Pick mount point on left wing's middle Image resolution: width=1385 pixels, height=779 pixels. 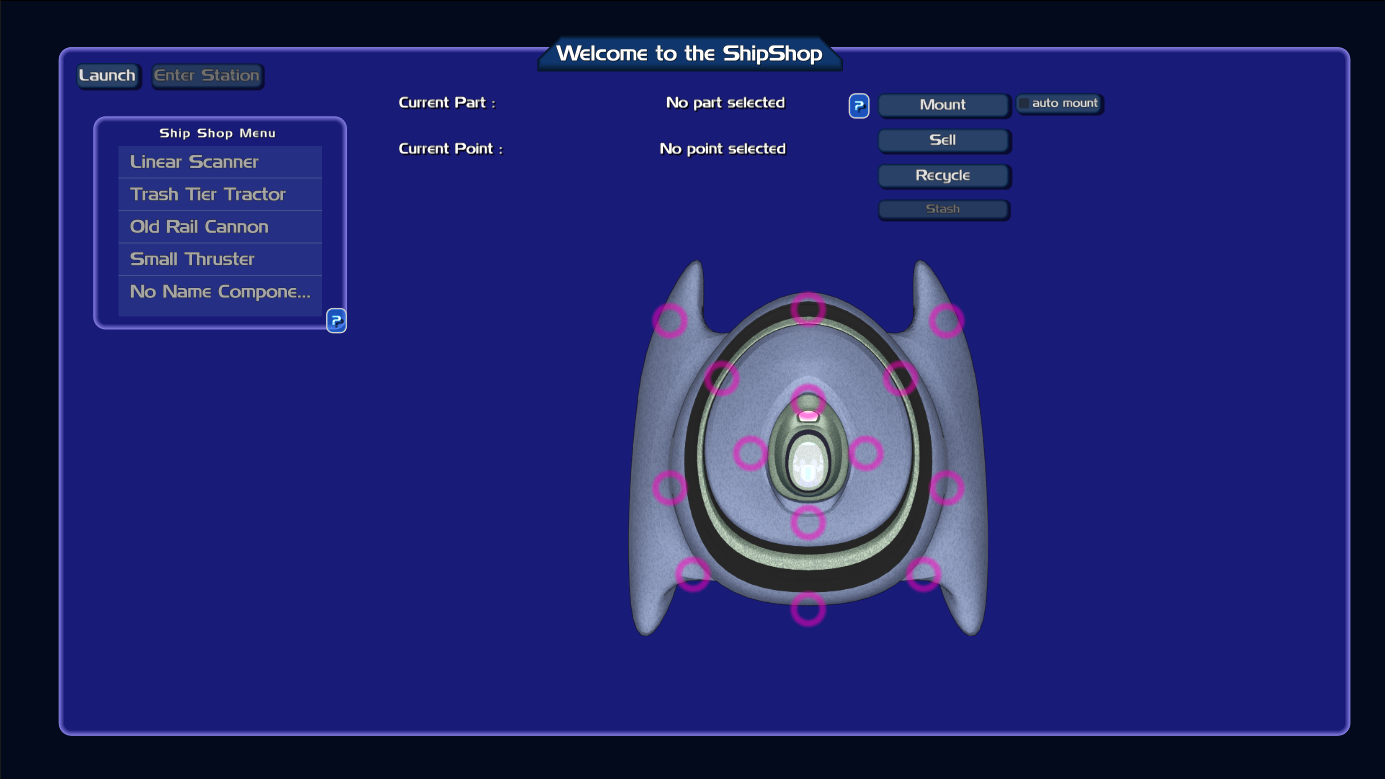tap(670, 488)
